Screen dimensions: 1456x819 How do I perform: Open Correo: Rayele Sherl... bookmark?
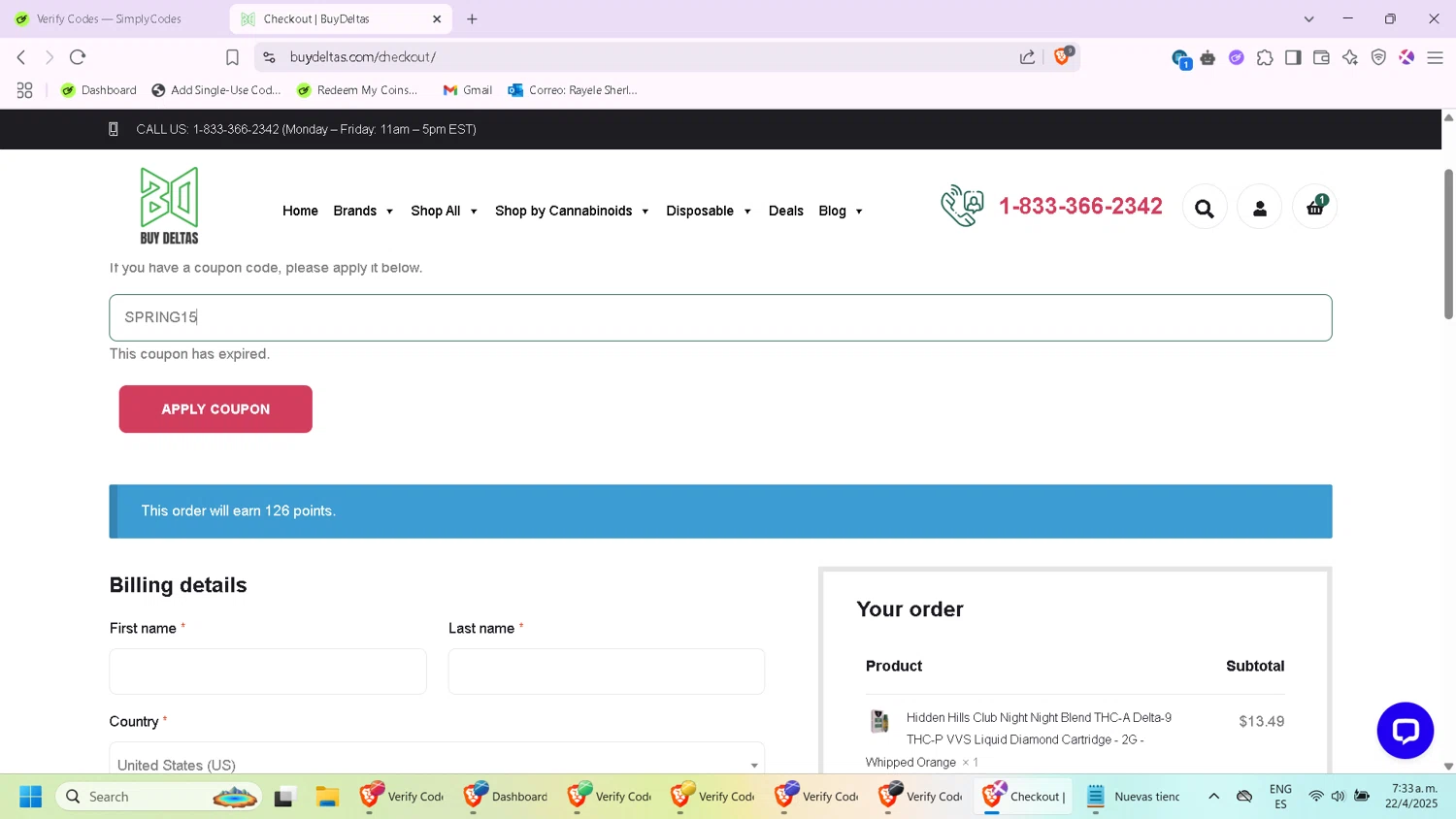(573, 90)
